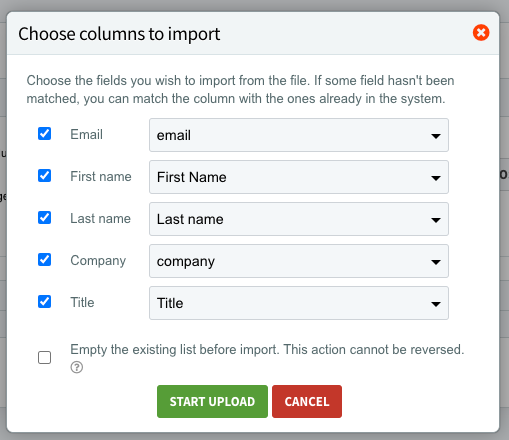
Task: Open the Title mapping dropdown
Action: (299, 303)
